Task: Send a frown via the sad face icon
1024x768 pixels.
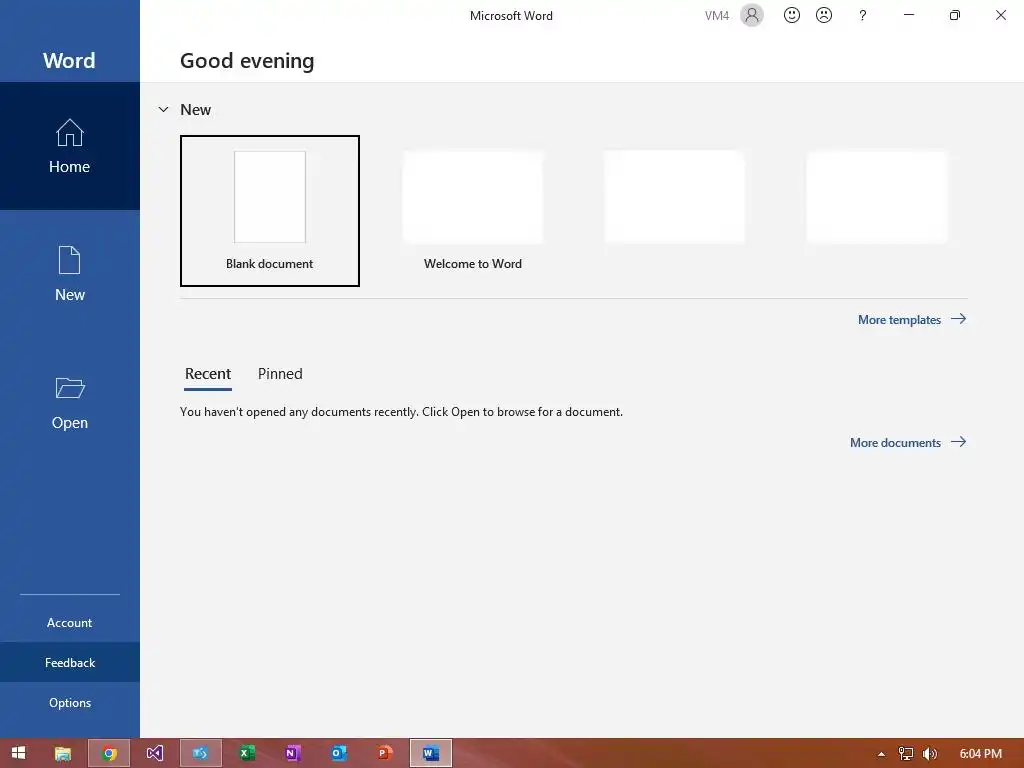Action: 824,15
